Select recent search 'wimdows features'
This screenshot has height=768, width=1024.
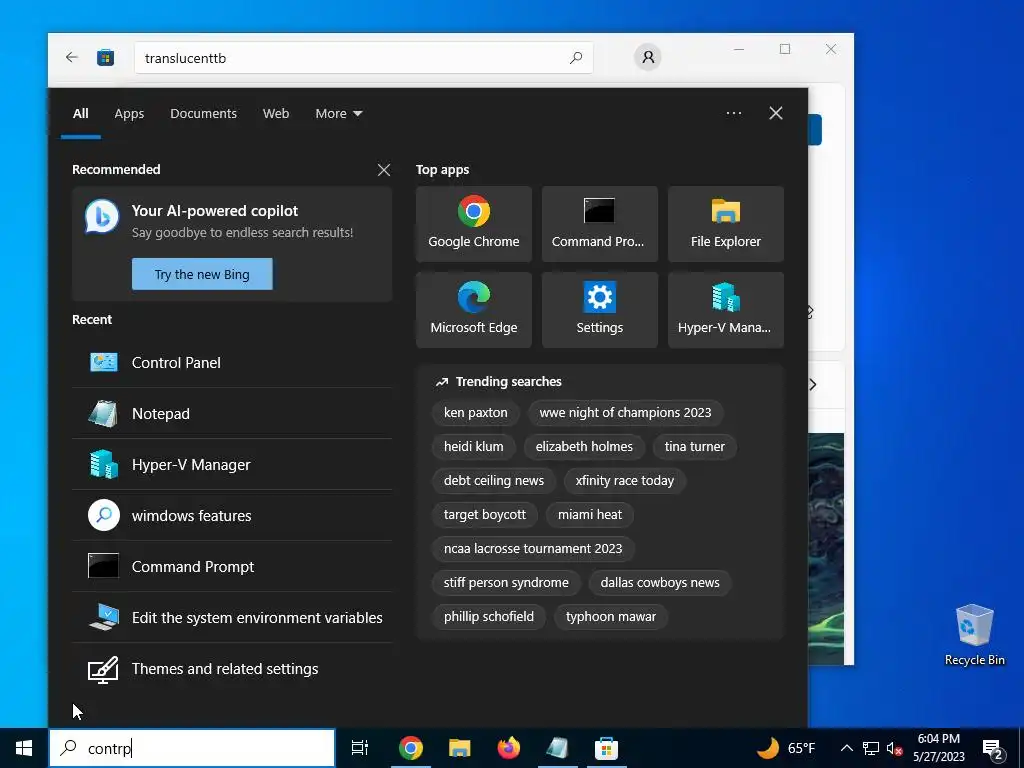[x=232, y=515]
